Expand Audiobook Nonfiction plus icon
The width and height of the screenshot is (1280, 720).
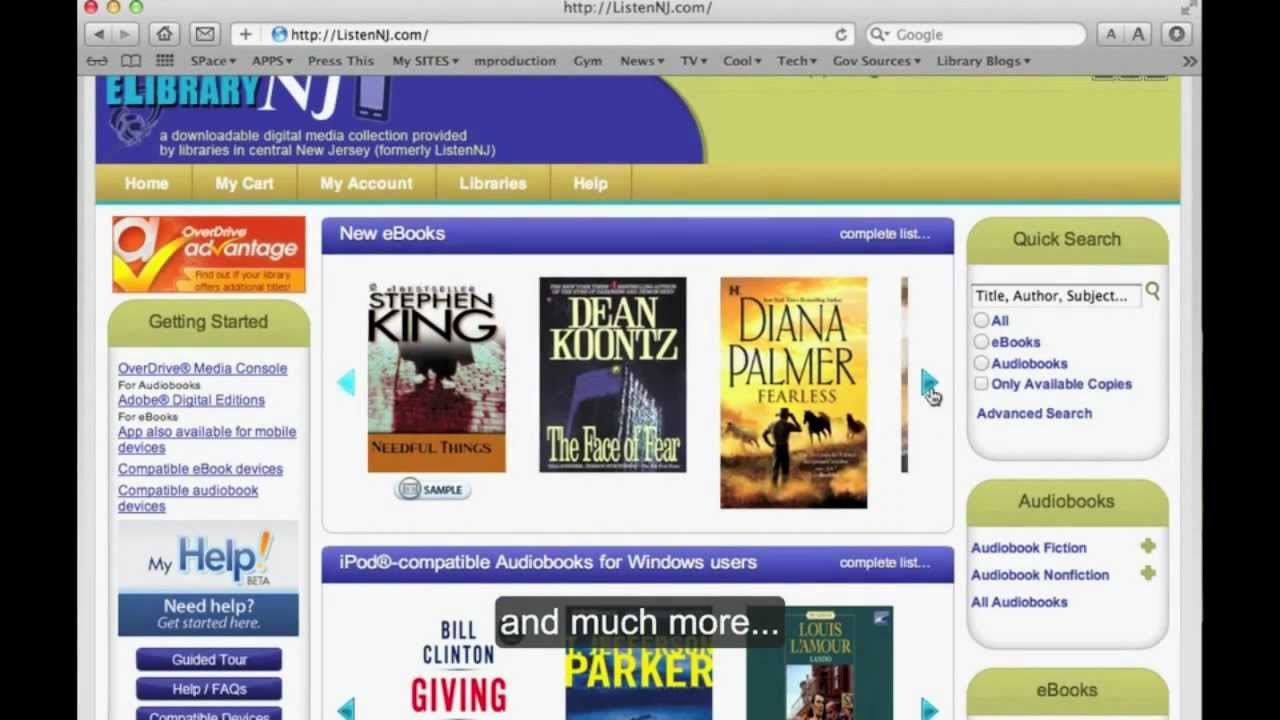click(x=1148, y=573)
